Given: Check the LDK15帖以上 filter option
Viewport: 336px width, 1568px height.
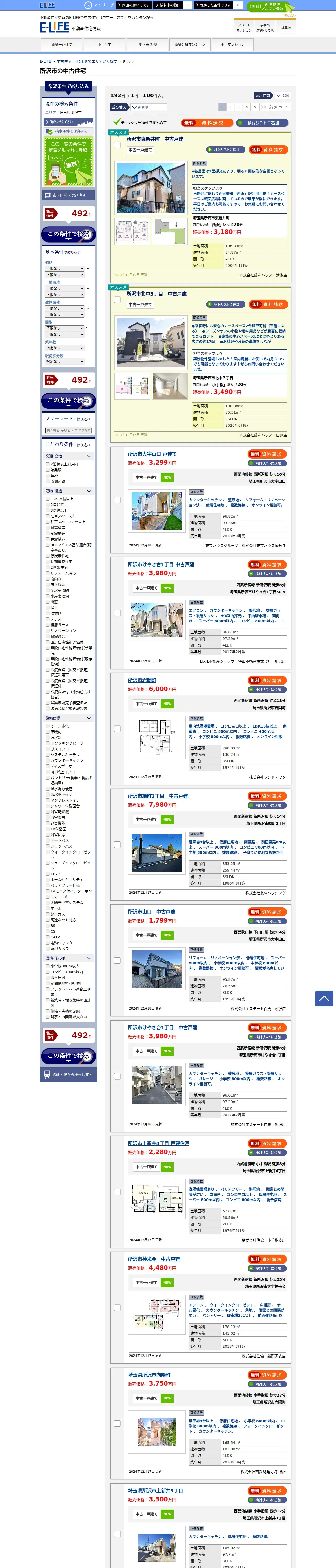Looking at the screenshot, I should (48, 499).
